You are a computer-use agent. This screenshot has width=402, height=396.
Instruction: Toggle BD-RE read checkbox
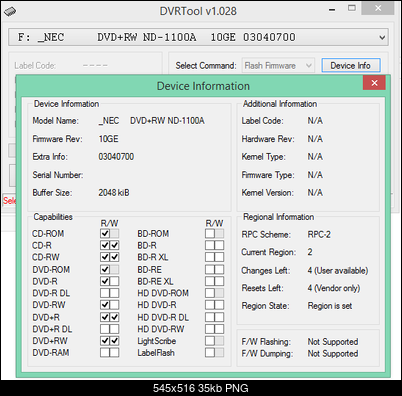coord(210,269)
